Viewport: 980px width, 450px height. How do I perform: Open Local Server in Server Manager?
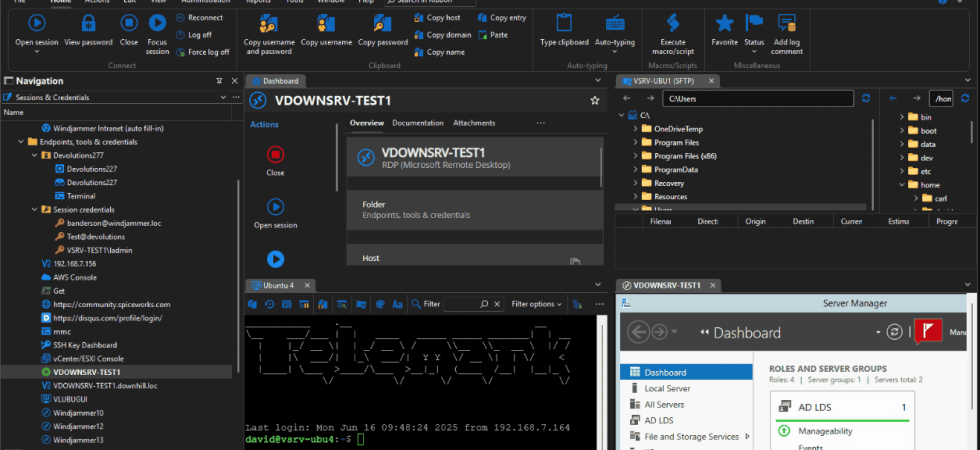(x=668, y=389)
